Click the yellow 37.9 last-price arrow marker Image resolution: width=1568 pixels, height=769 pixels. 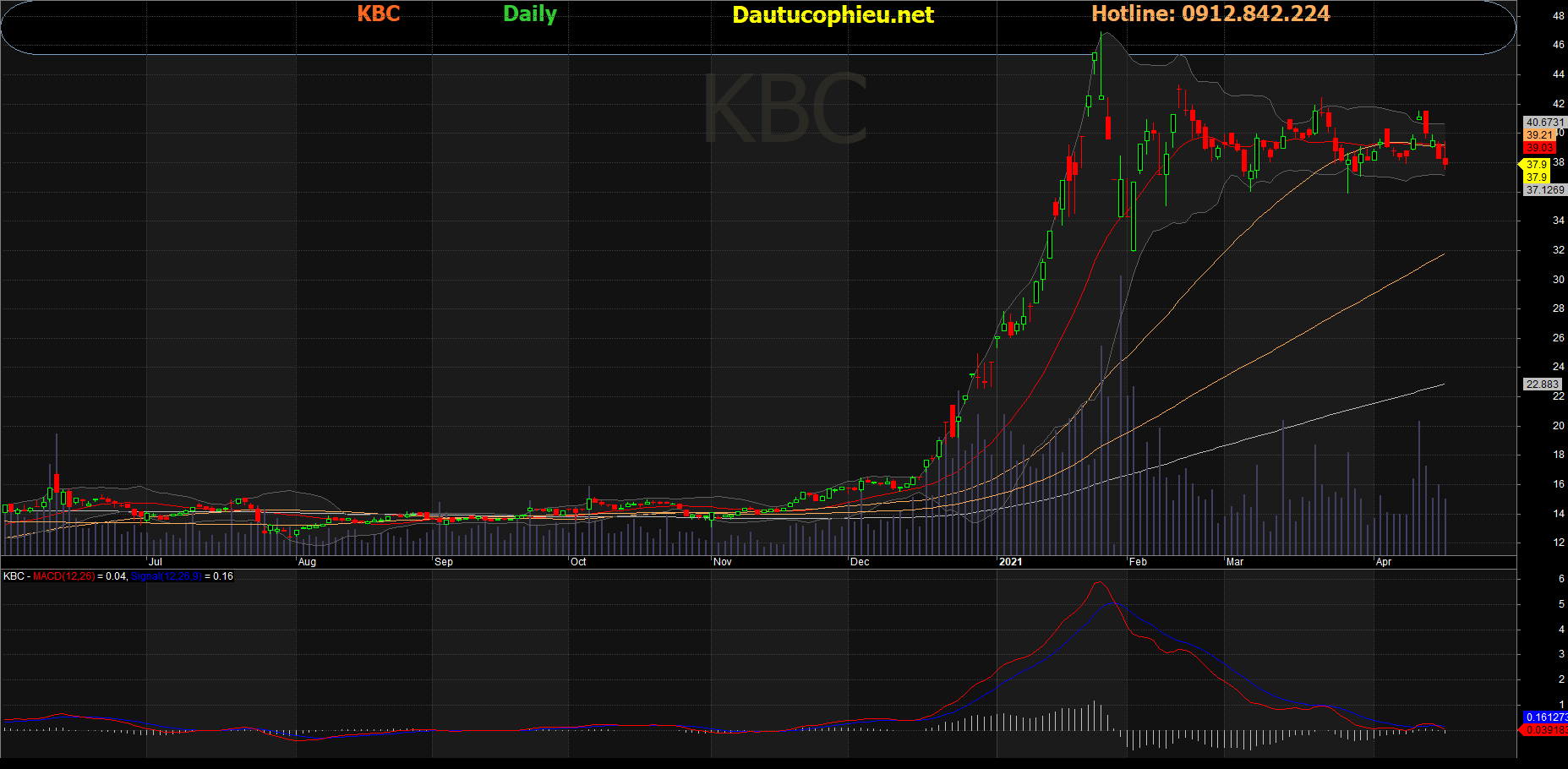point(1535,165)
